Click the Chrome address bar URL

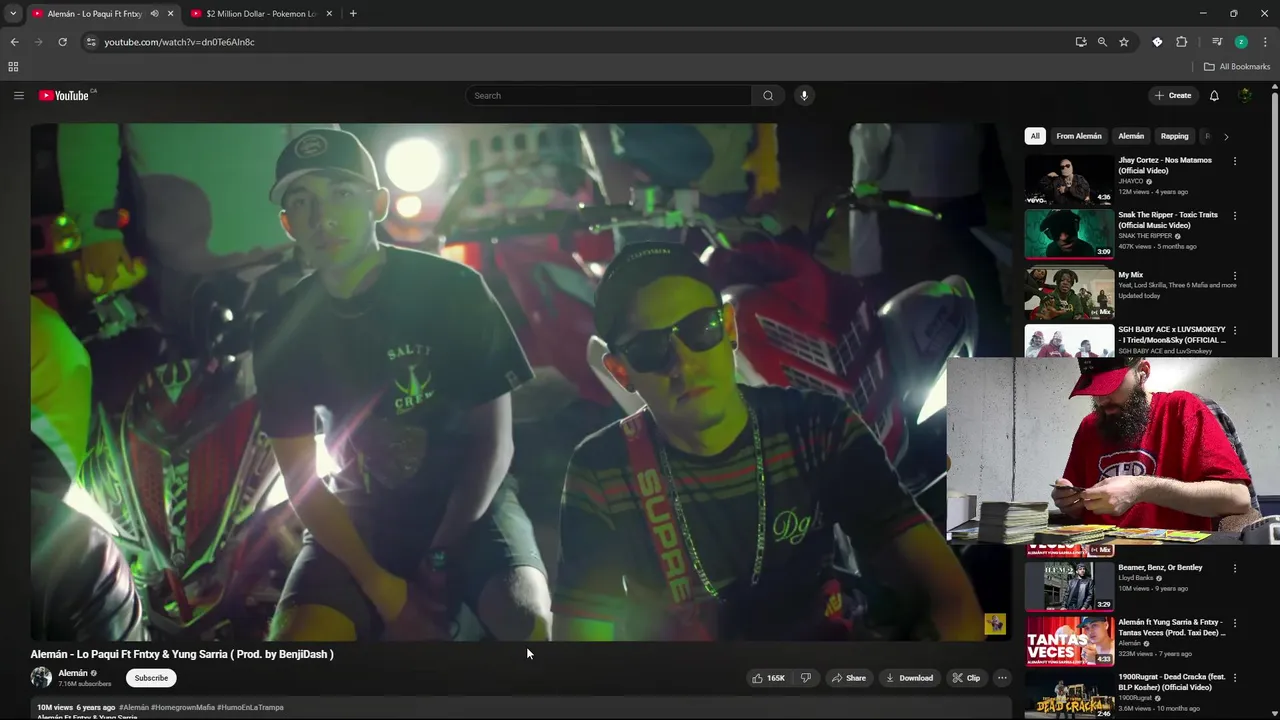tap(179, 42)
